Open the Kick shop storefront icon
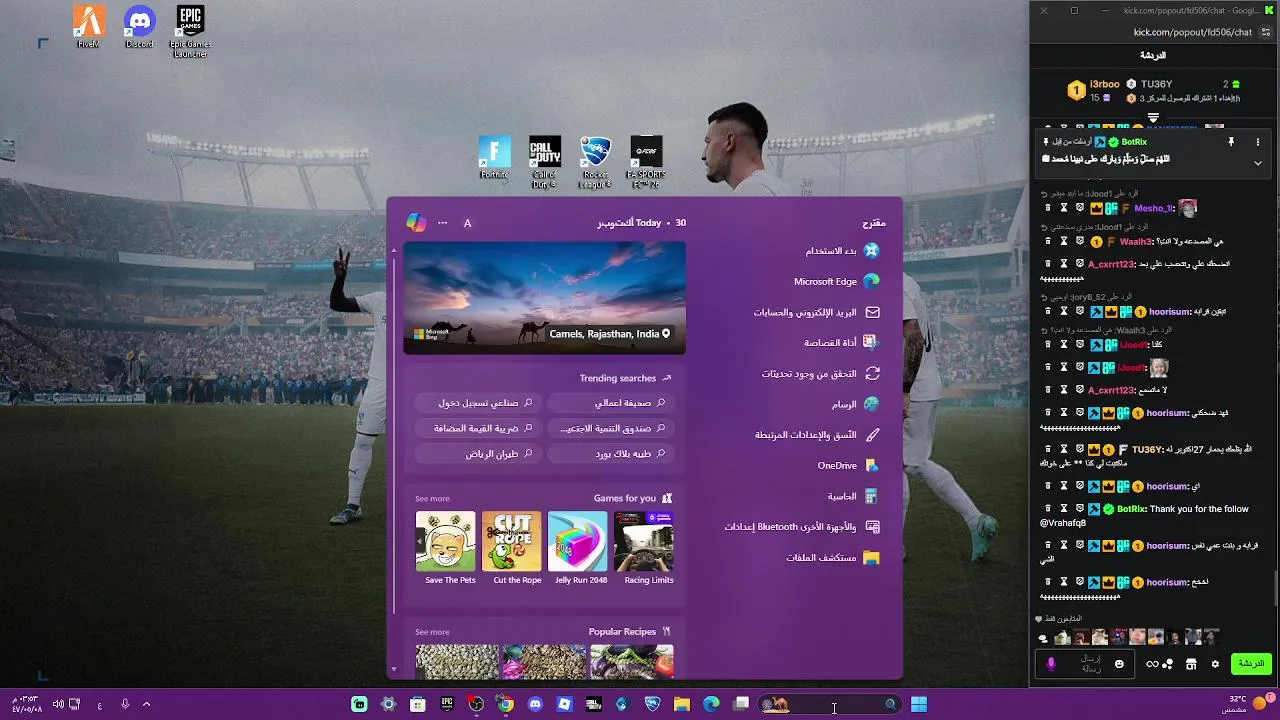 pyautogui.click(x=1191, y=664)
